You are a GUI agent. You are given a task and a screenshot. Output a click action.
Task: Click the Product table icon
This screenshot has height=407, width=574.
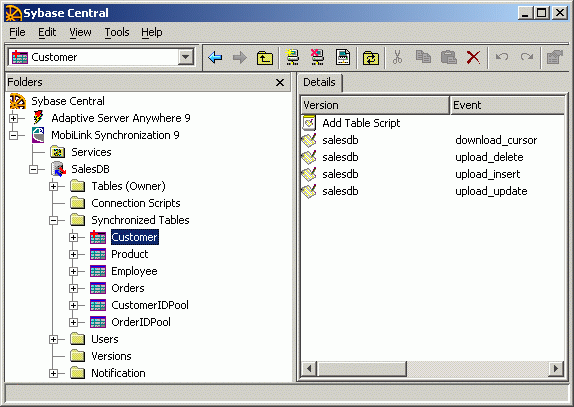point(98,254)
